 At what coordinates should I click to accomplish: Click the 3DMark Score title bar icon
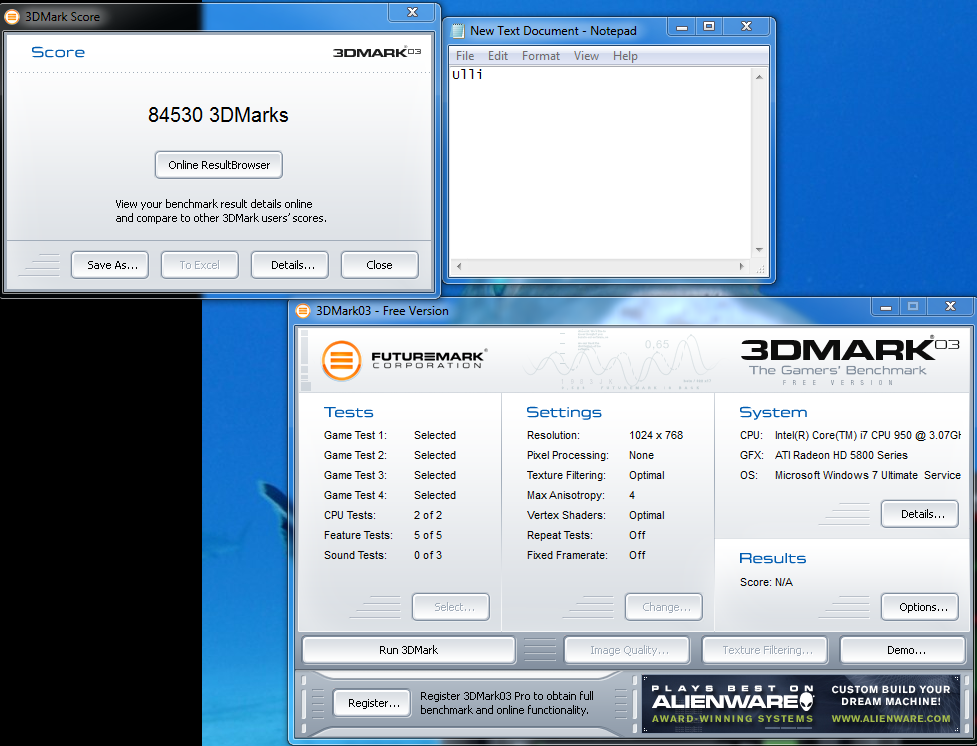(12, 16)
